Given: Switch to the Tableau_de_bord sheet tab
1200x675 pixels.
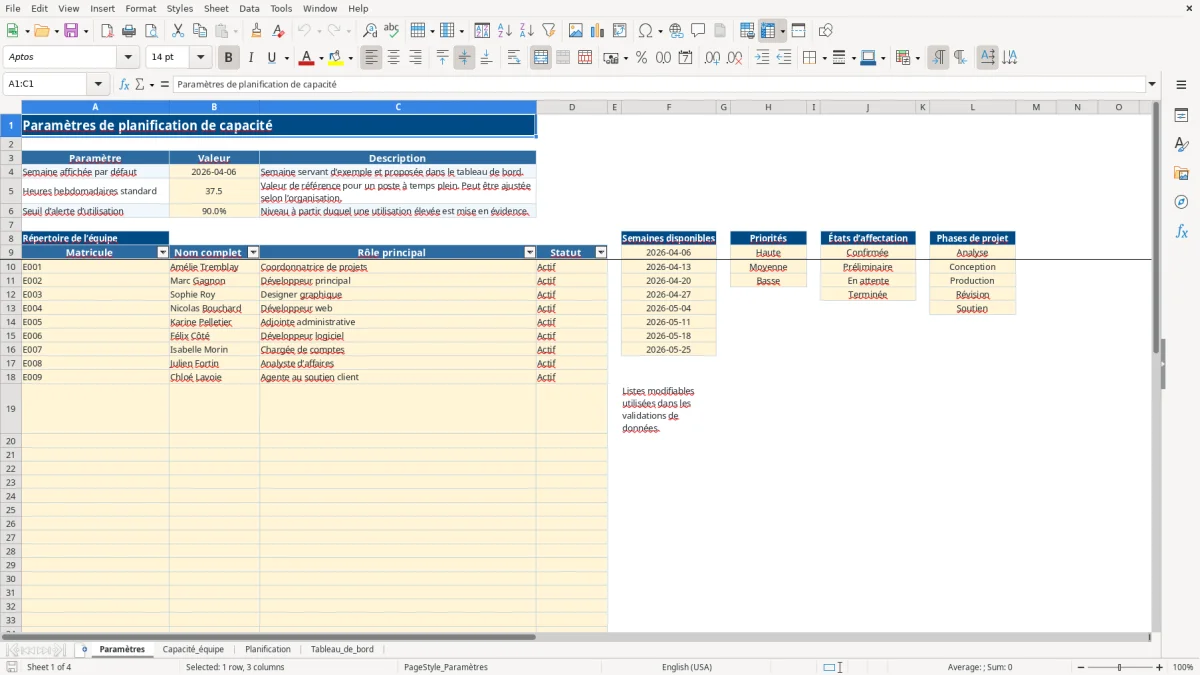Looking at the screenshot, I should [x=342, y=649].
